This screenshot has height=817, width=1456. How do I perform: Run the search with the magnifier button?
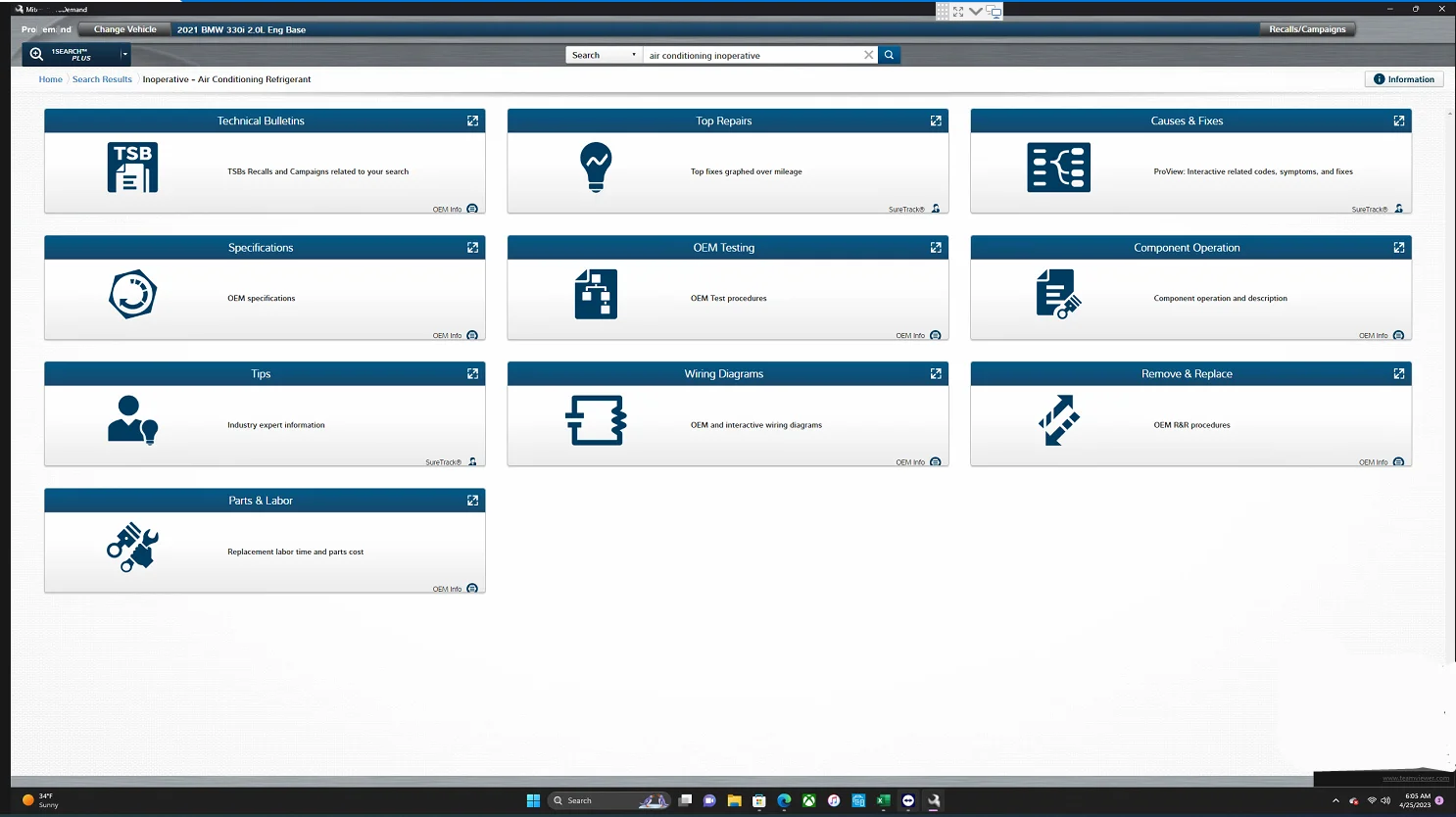889,55
